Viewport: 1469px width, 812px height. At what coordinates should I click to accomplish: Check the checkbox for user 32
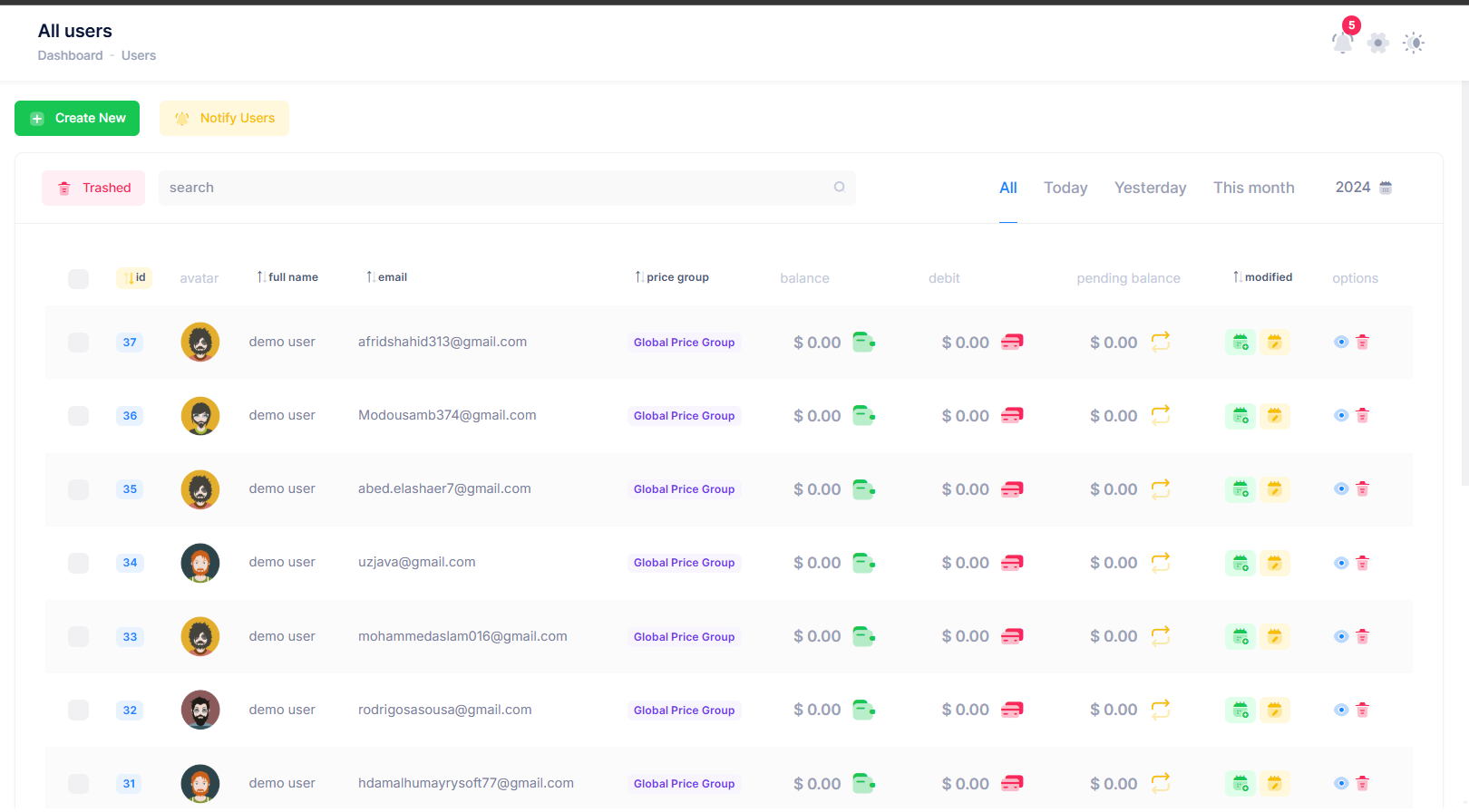pyautogui.click(x=78, y=710)
